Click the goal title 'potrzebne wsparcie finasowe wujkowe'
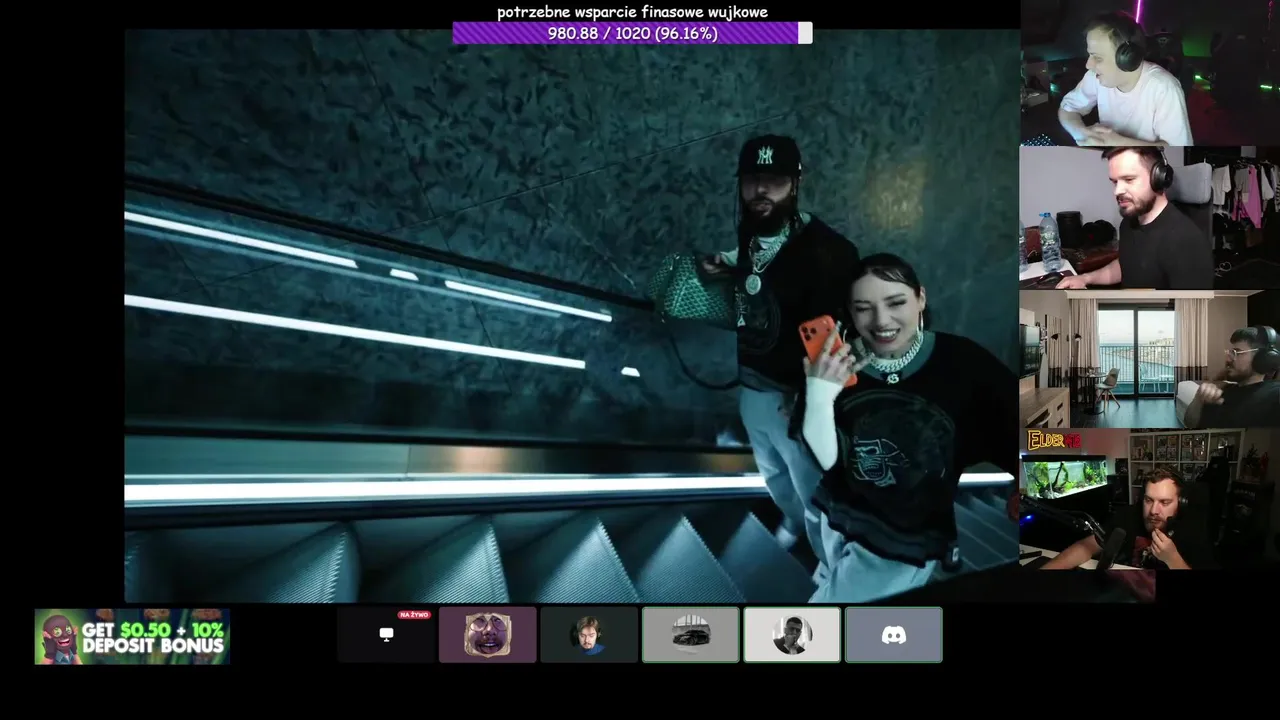The image size is (1280, 720). coord(632,12)
